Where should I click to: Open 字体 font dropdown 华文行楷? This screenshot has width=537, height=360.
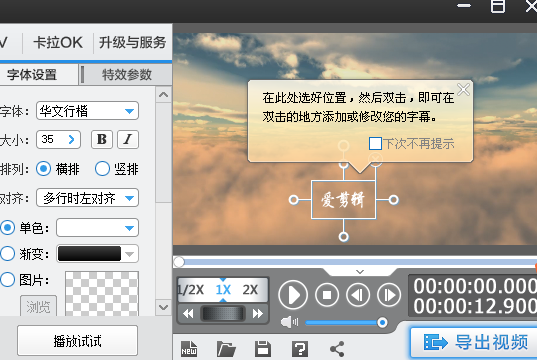pos(87,111)
